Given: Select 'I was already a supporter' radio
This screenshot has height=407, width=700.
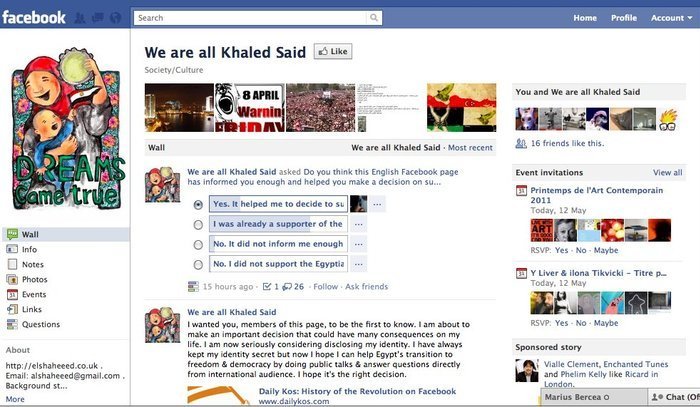Looking at the screenshot, I should tap(198, 225).
